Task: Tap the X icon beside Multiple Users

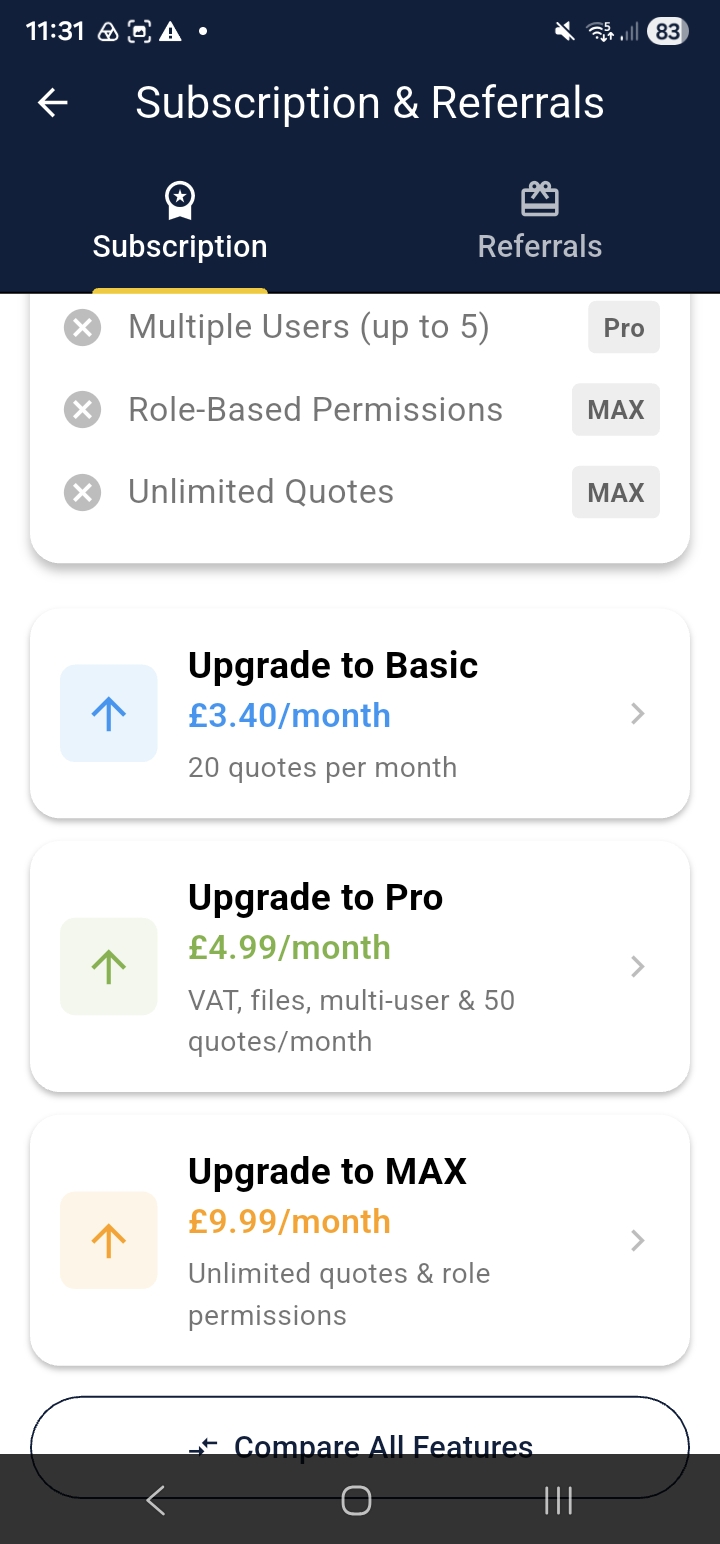Action: click(x=83, y=327)
